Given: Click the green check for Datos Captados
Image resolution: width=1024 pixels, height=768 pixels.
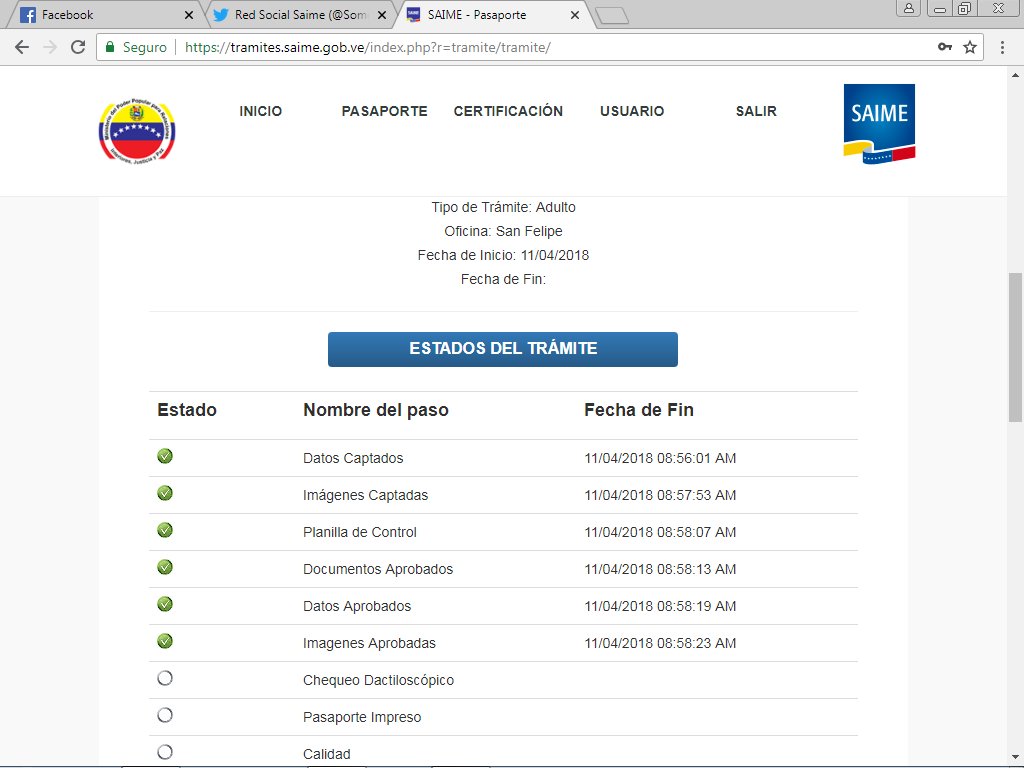Looking at the screenshot, I should tap(165, 456).
